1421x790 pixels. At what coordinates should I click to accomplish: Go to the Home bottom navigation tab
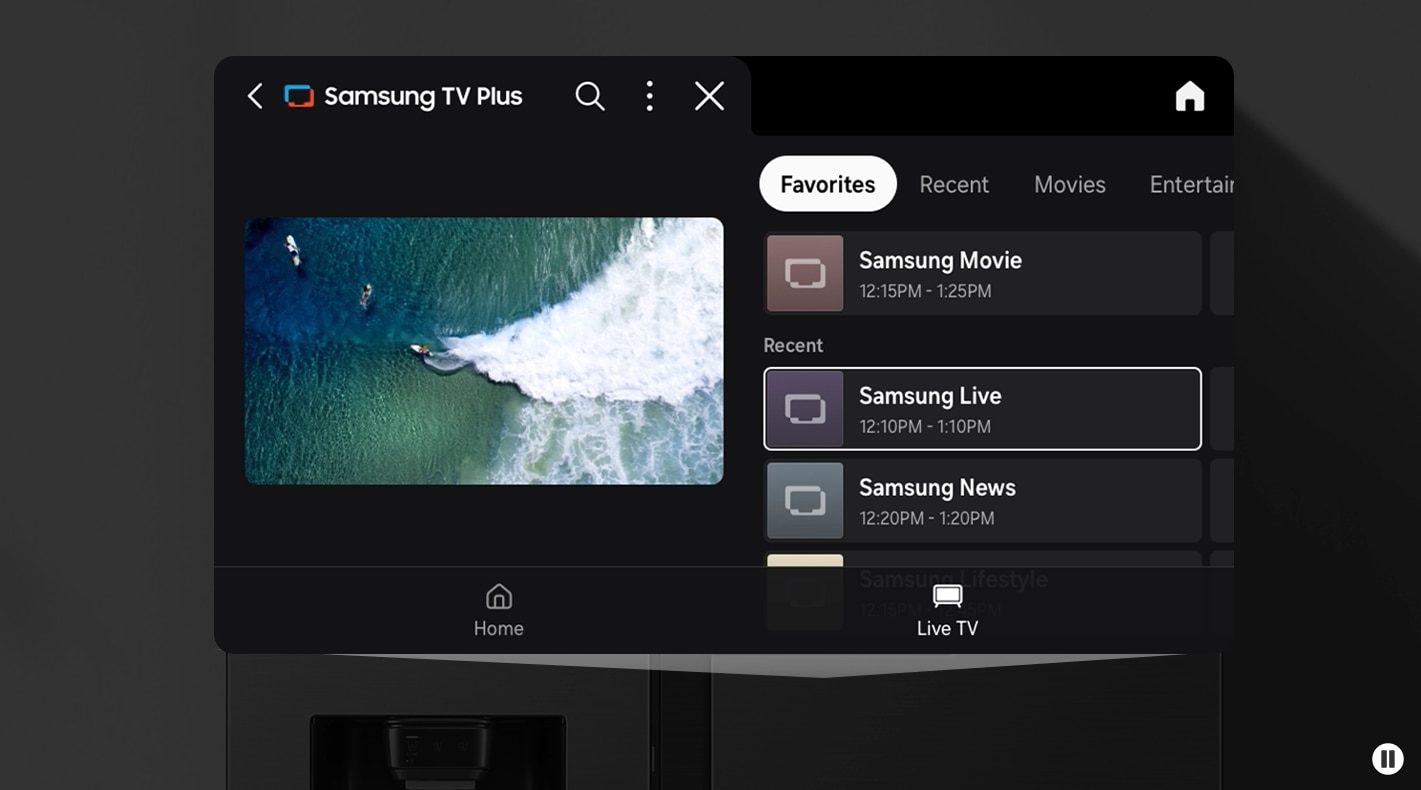498,611
